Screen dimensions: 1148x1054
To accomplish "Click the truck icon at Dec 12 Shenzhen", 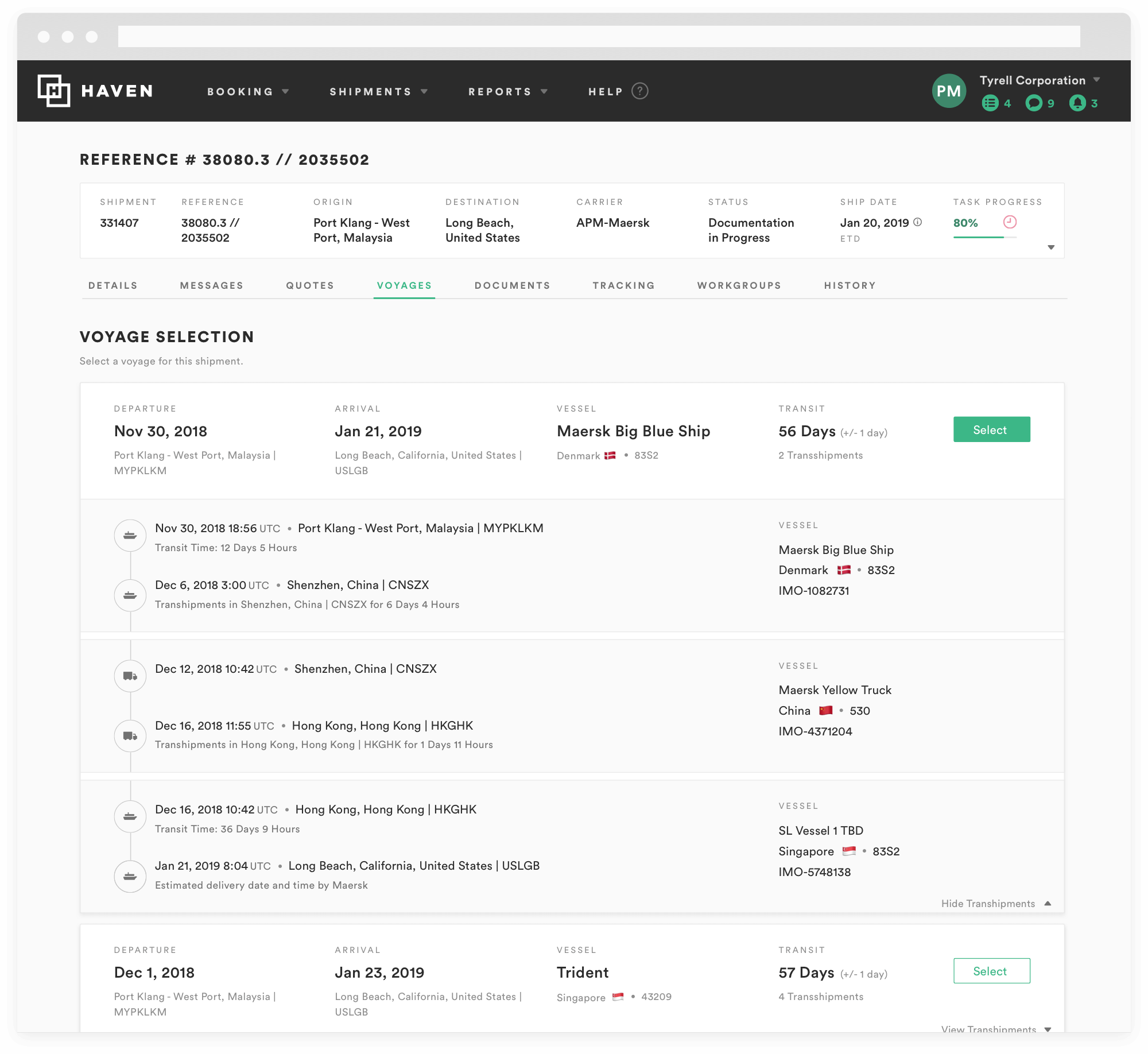I will pyautogui.click(x=130, y=676).
